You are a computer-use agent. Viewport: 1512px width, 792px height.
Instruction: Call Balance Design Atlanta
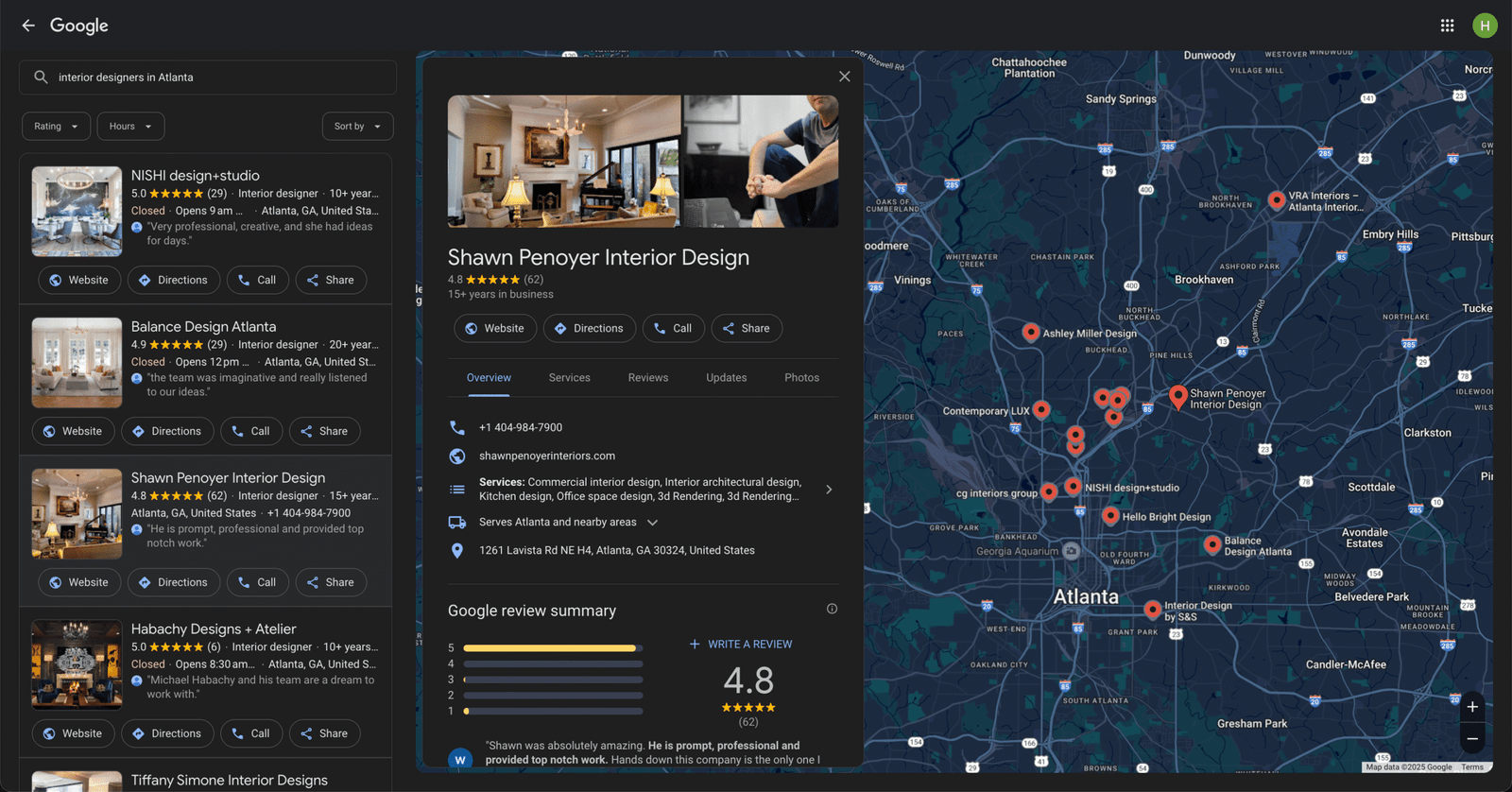point(251,431)
